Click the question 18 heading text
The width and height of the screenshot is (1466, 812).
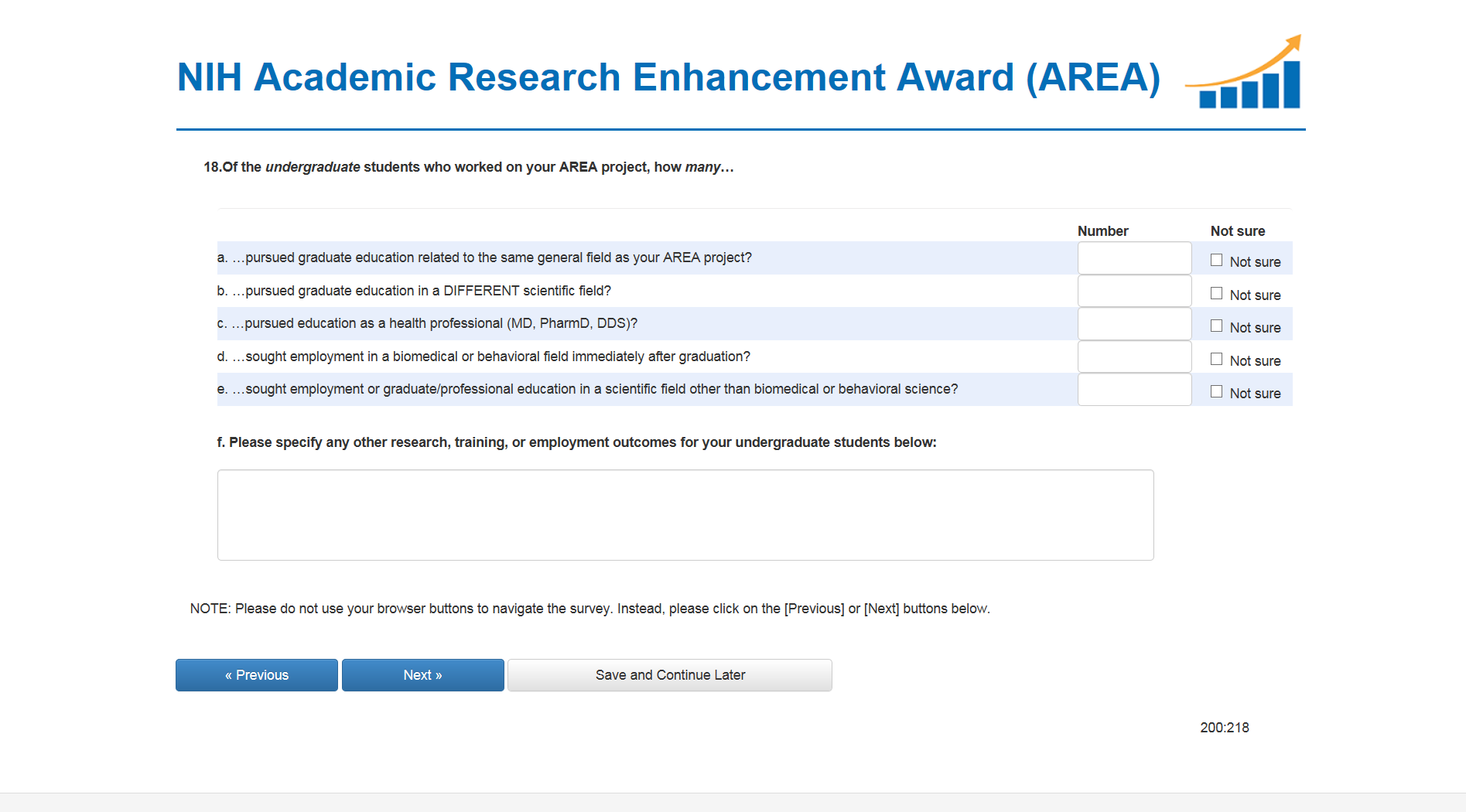(469, 167)
